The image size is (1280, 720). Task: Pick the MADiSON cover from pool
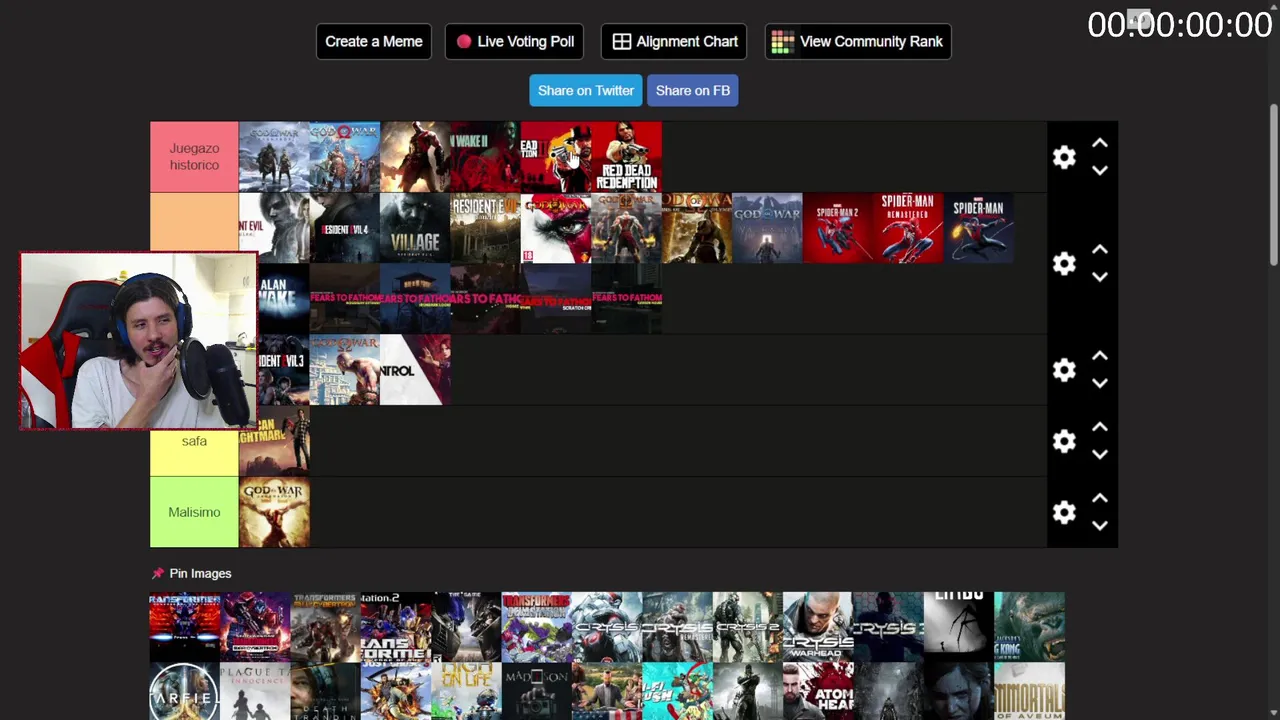536,691
